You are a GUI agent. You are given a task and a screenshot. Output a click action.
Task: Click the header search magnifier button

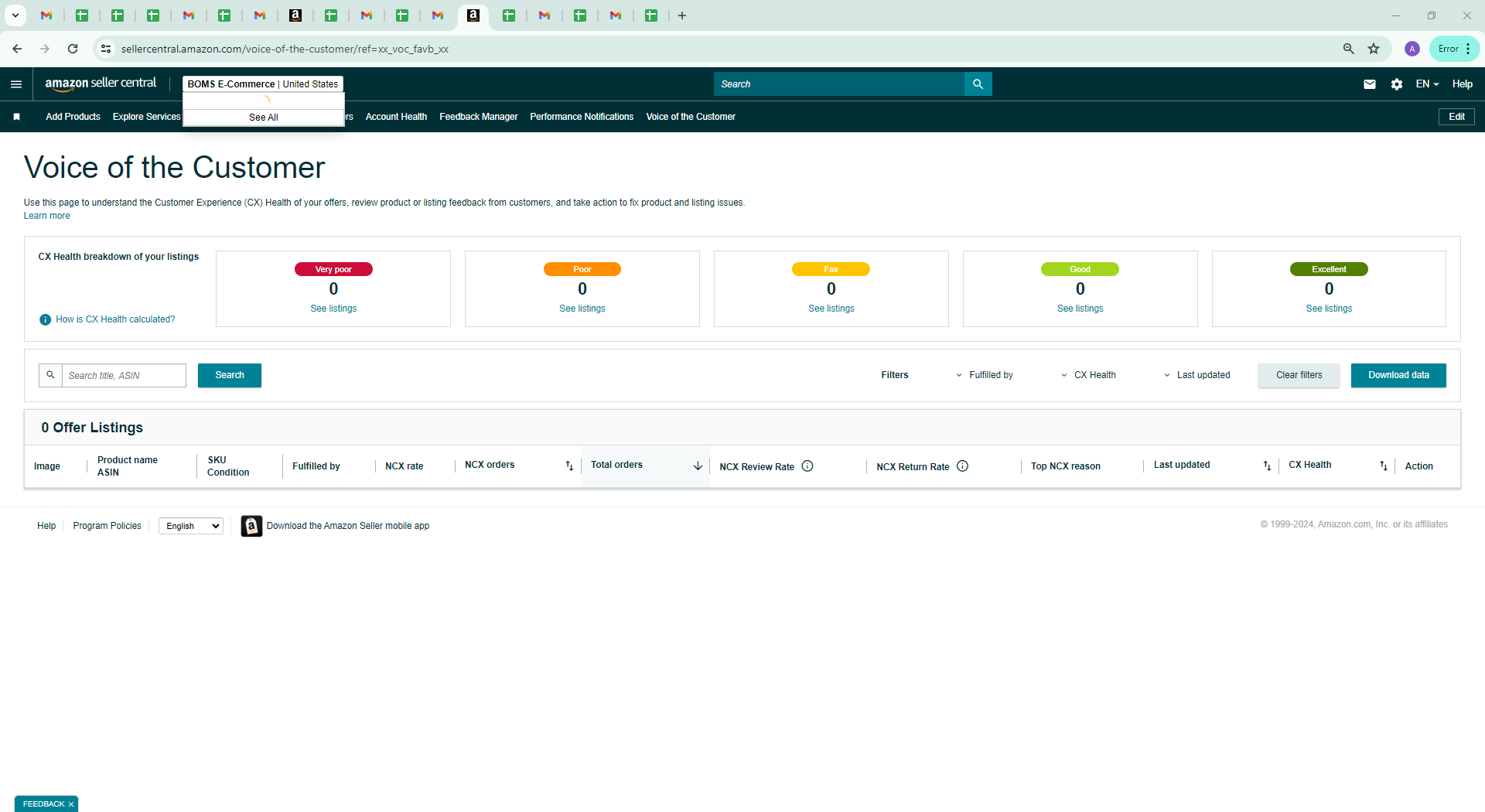(x=978, y=84)
